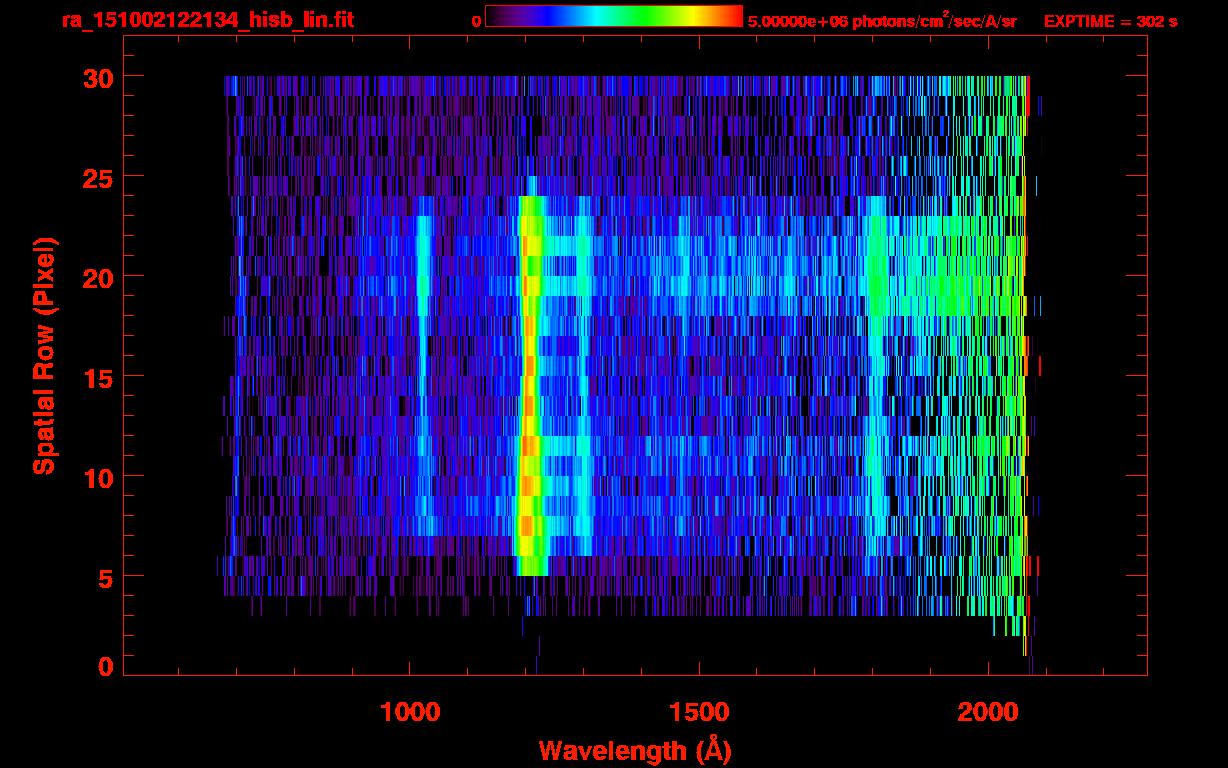
Task: Click the filename ra_151002122134_hisb_lin.fit
Action: [207, 20]
